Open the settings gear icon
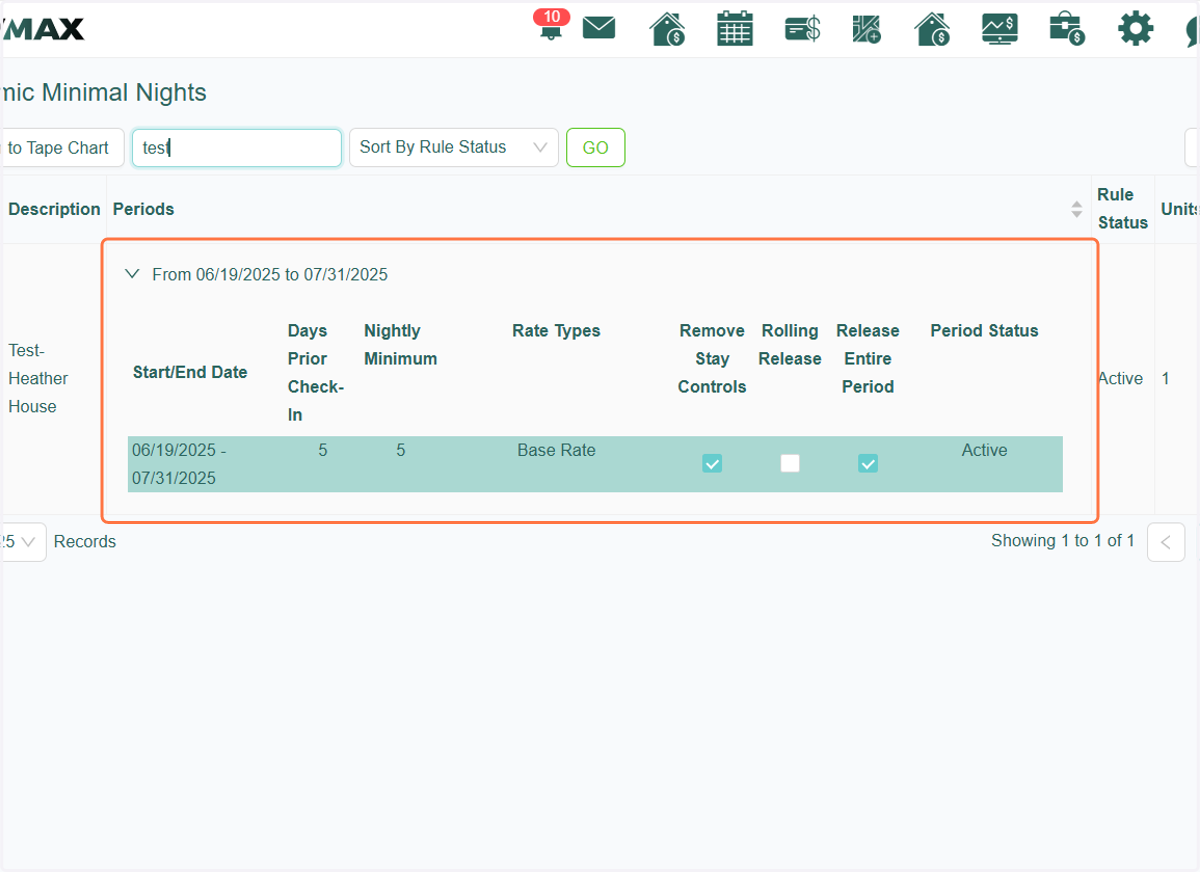Image resolution: width=1200 pixels, height=872 pixels. click(1135, 28)
